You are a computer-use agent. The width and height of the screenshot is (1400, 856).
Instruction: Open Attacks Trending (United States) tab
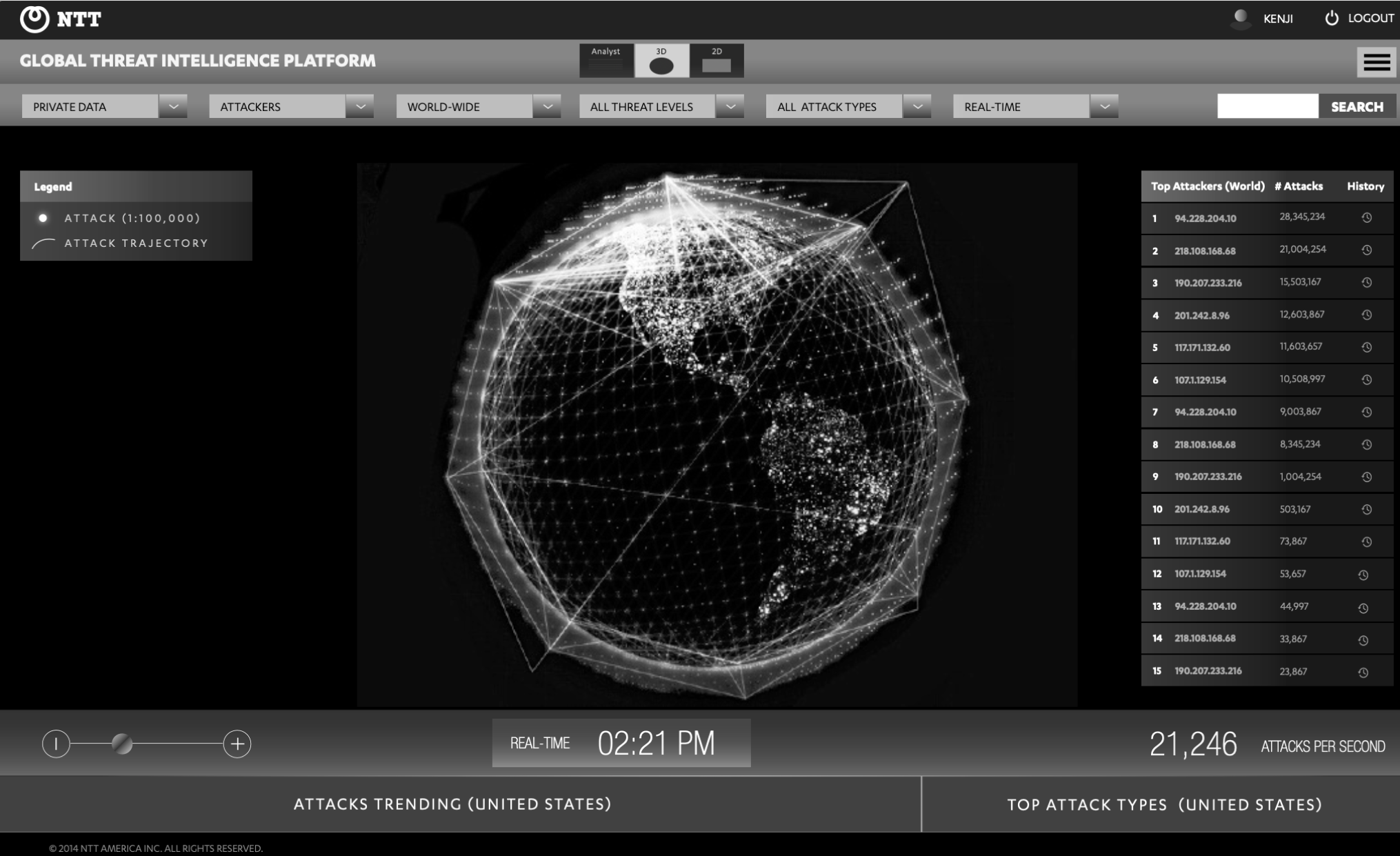click(452, 804)
